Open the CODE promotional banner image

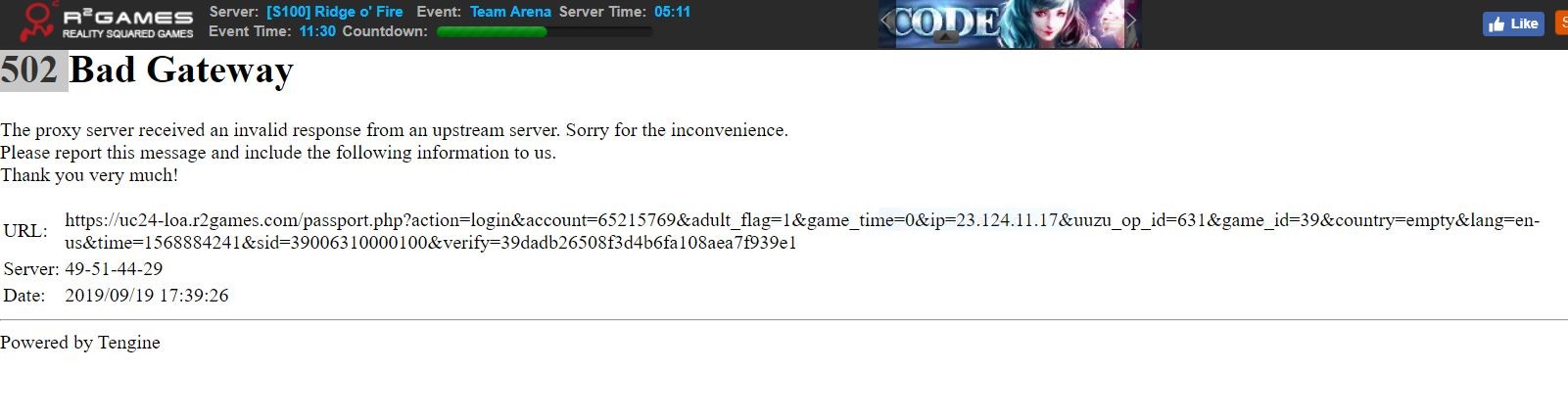[x=1010, y=23]
